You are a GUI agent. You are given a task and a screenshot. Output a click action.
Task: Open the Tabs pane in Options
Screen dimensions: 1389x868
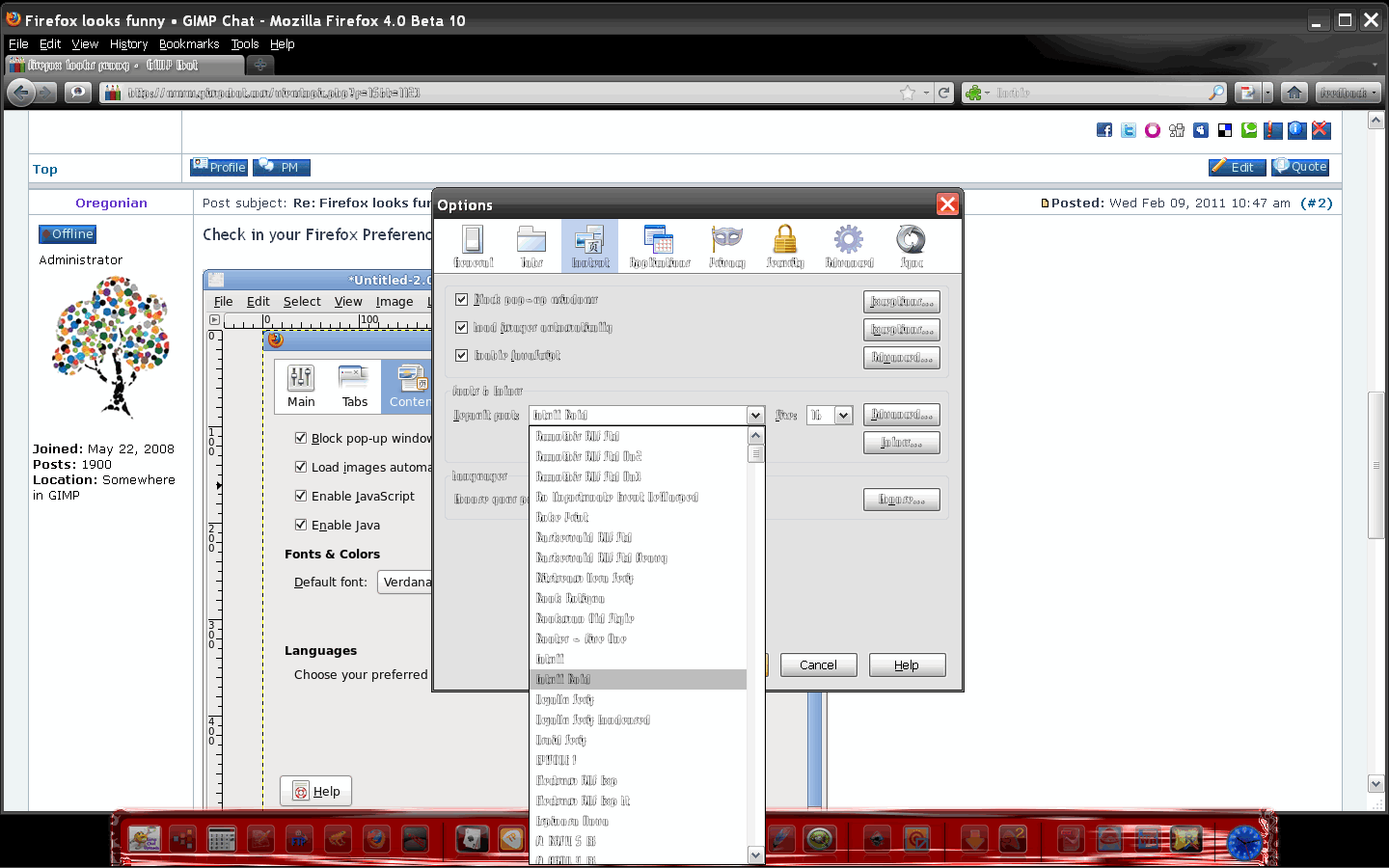tap(531, 247)
